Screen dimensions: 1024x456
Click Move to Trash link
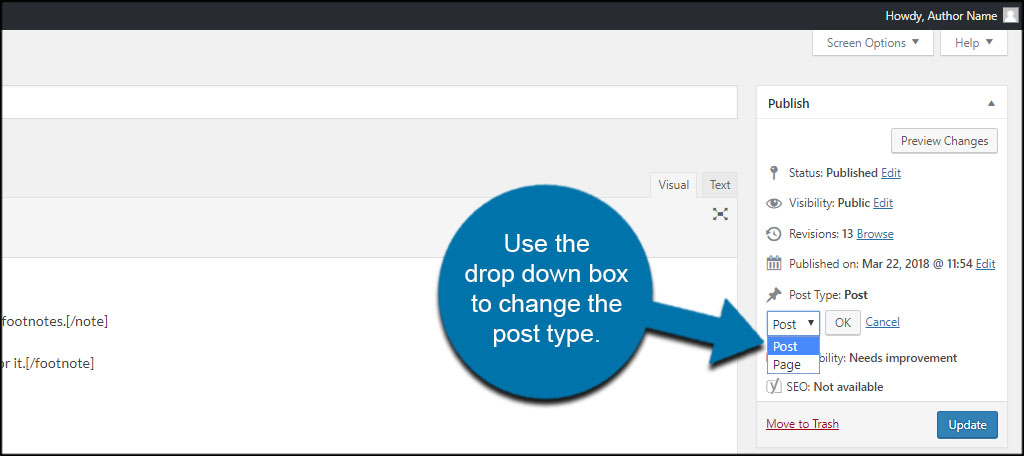(803, 424)
